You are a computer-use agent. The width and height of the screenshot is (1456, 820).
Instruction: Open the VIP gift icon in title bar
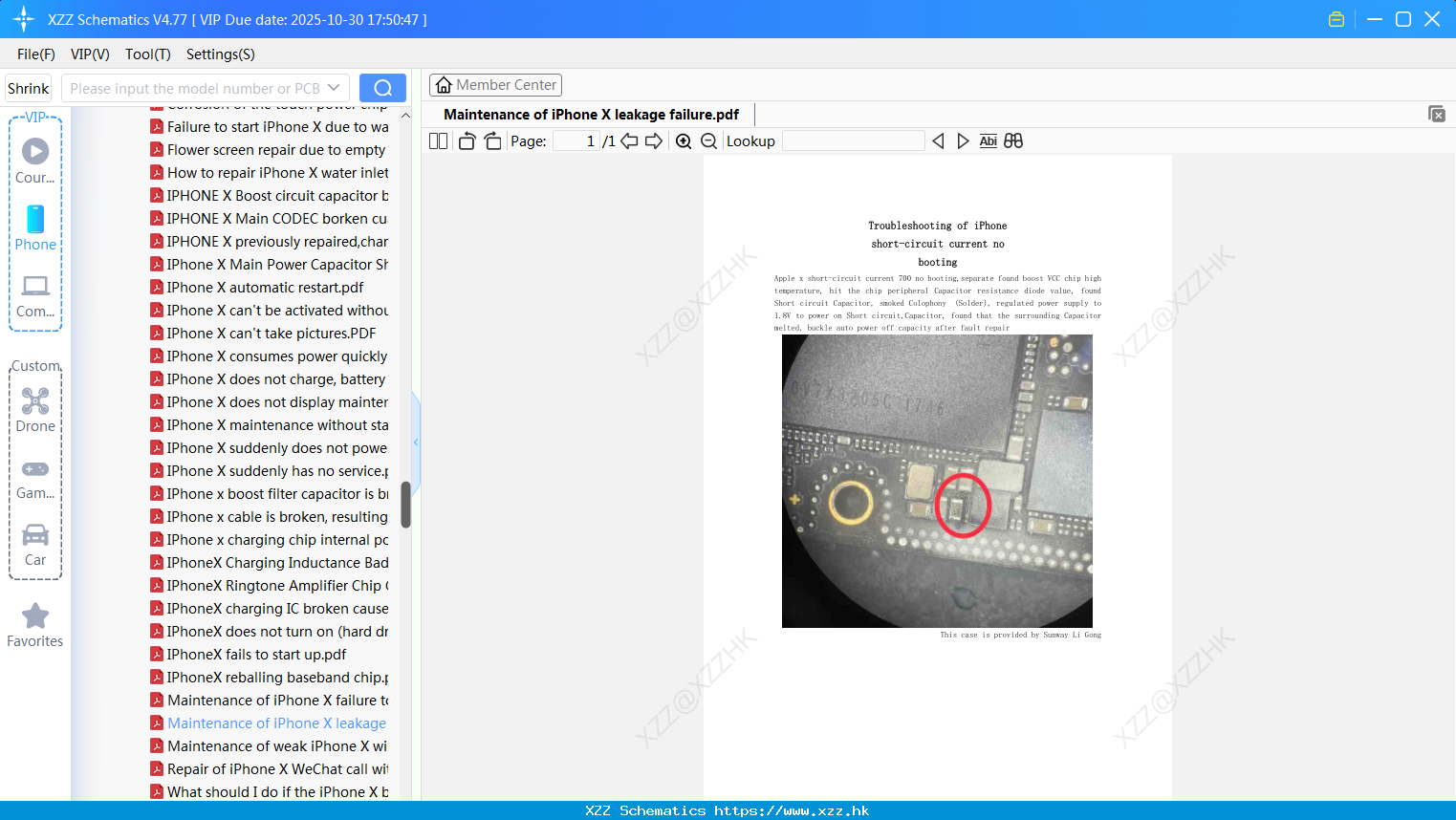click(x=1336, y=19)
